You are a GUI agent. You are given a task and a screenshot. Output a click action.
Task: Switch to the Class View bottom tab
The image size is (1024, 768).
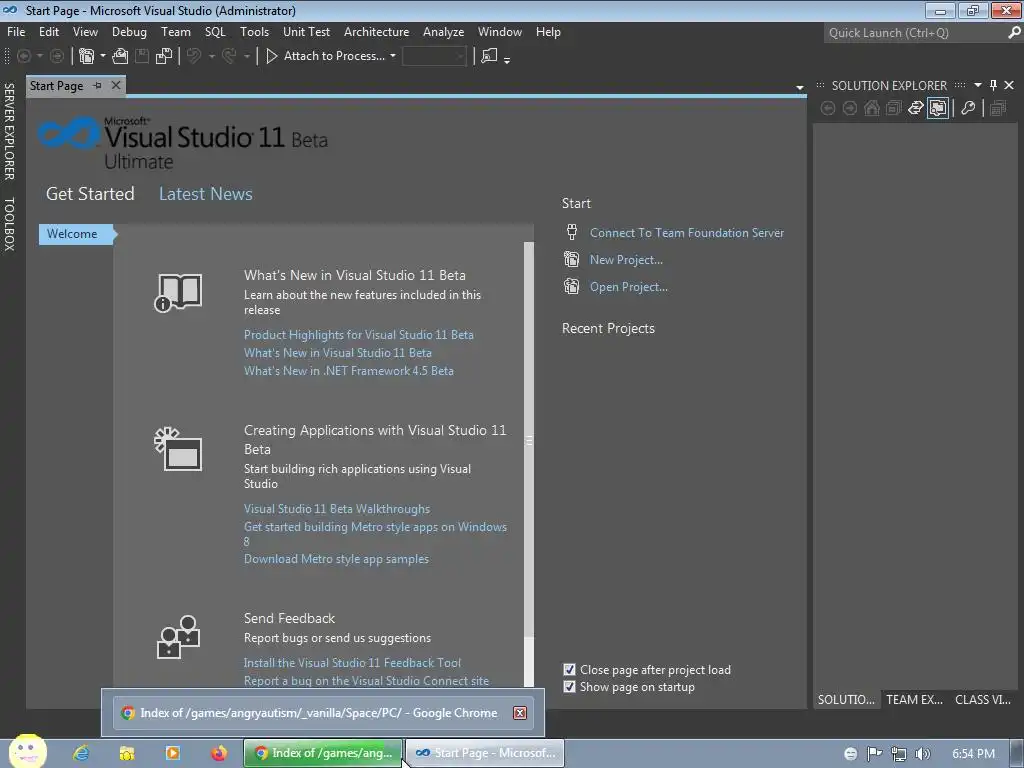(983, 699)
